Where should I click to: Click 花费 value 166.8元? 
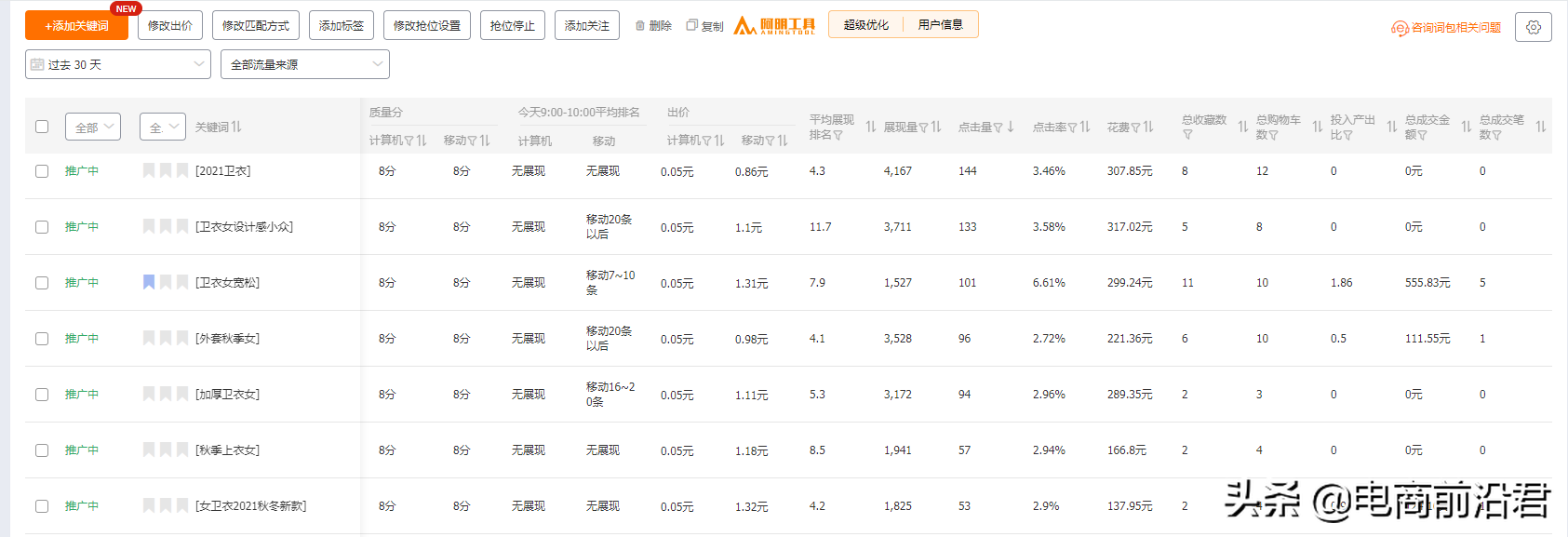1127,450
